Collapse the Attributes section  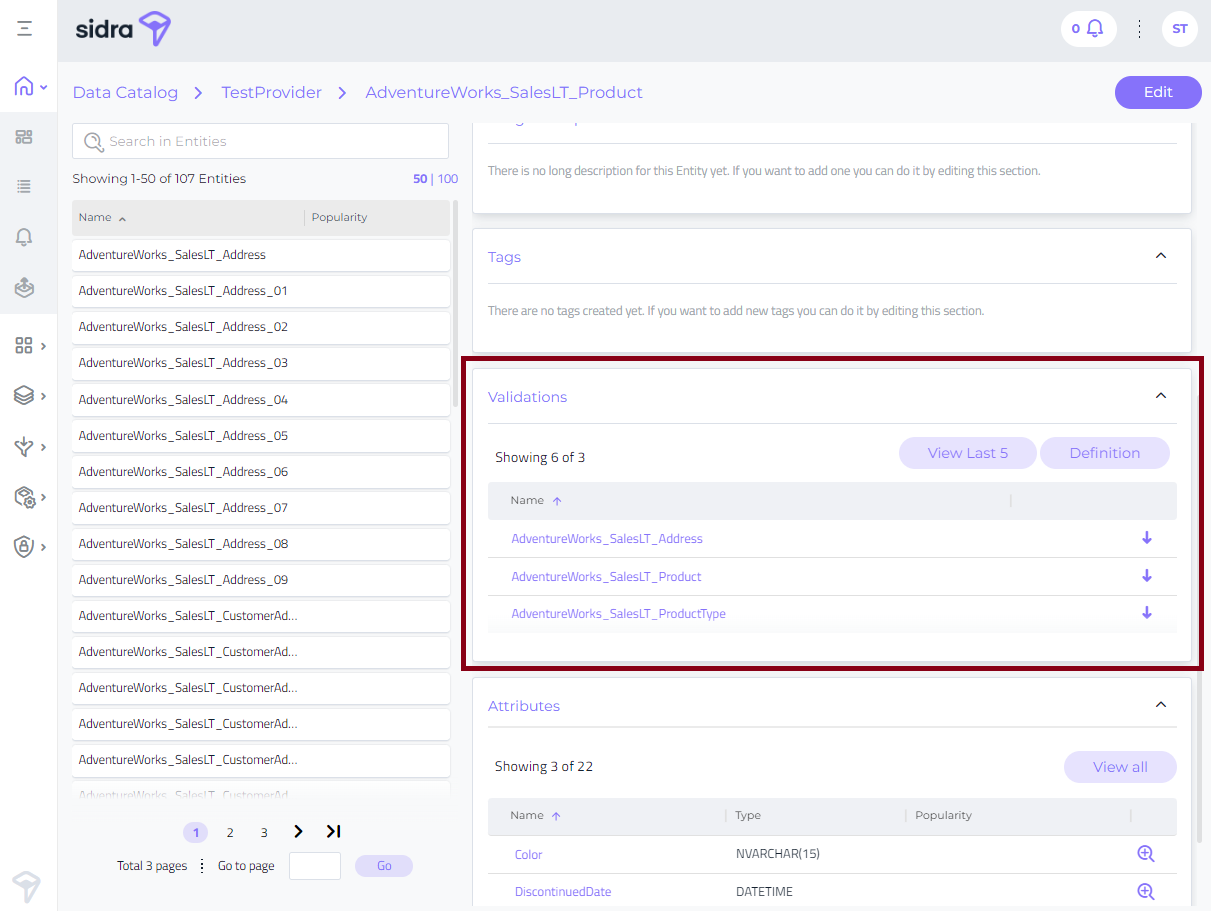[1160, 705]
